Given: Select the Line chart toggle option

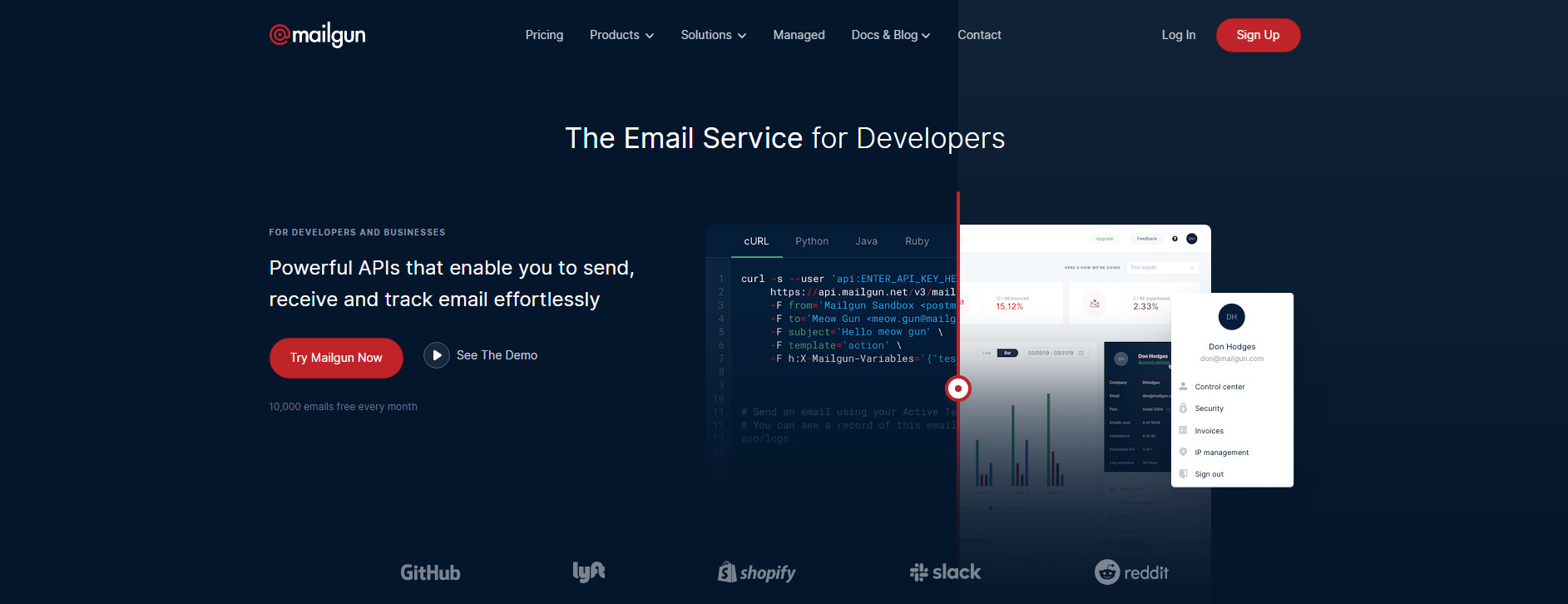Looking at the screenshot, I should tap(987, 353).
